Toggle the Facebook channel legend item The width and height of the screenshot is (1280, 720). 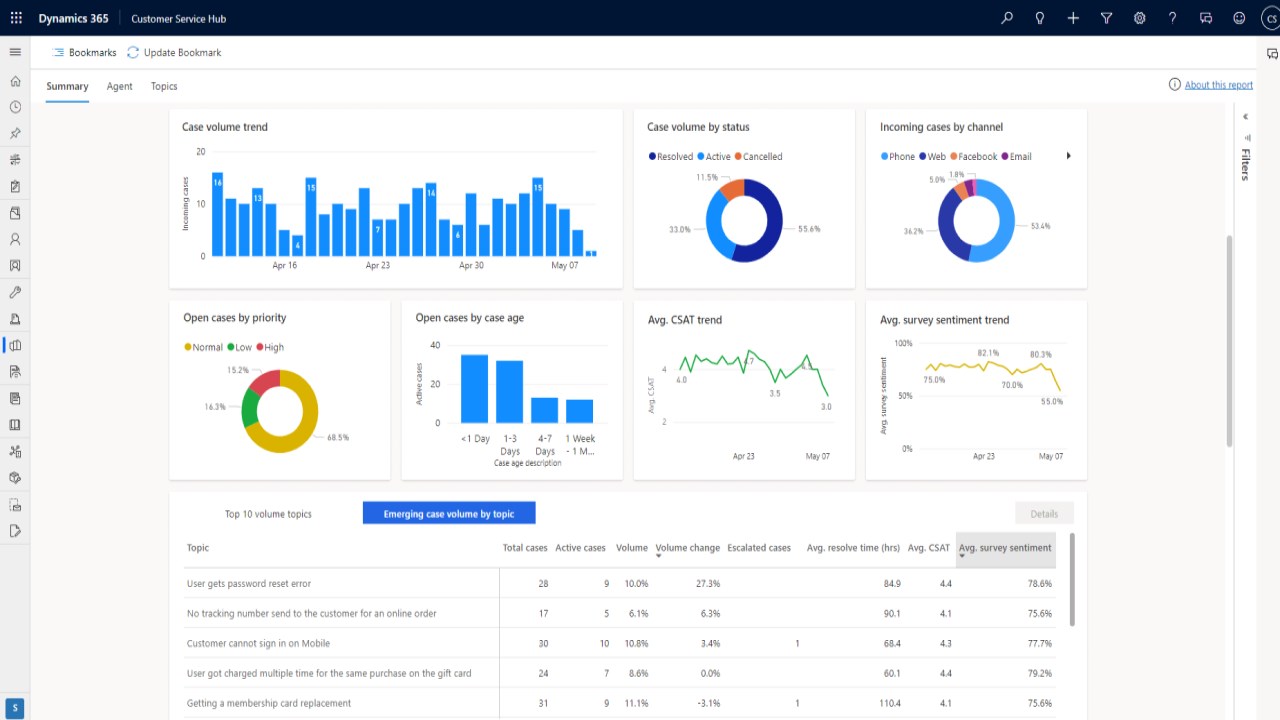click(973, 157)
